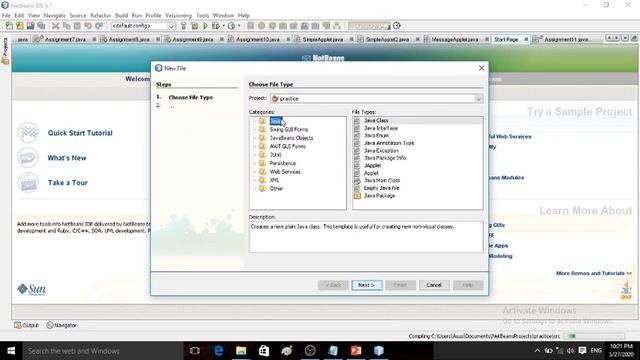Click the Take a Tour icon
The width and height of the screenshot is (640, 360).
28,182
